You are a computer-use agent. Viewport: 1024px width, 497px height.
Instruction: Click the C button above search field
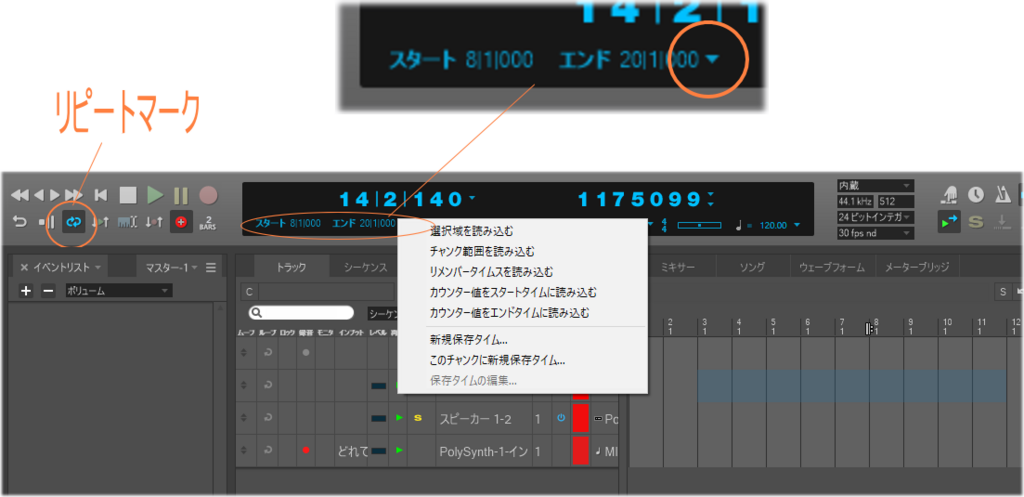click(x=249, y=292)
